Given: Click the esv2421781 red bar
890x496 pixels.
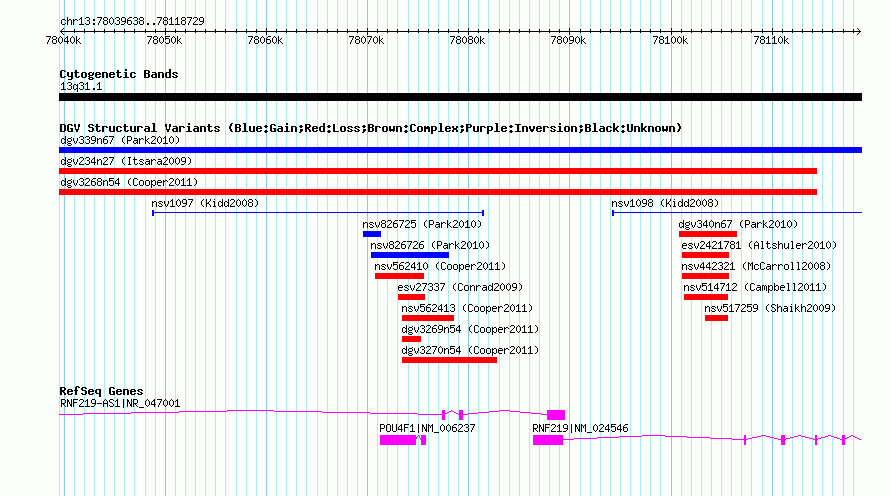Looking at the screenshot, I should click(x=706, y=255).
